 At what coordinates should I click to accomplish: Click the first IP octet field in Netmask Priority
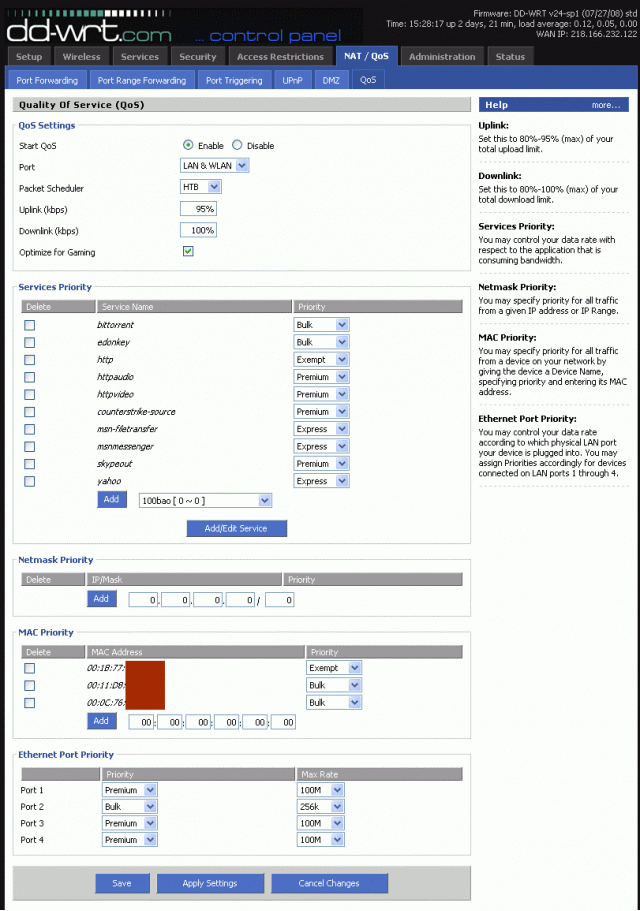tap(143, 600)
